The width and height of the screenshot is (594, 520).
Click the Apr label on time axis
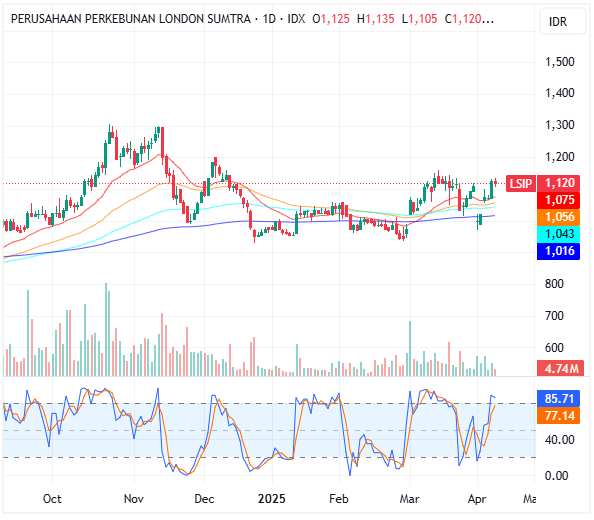click(x=477, y=499)
